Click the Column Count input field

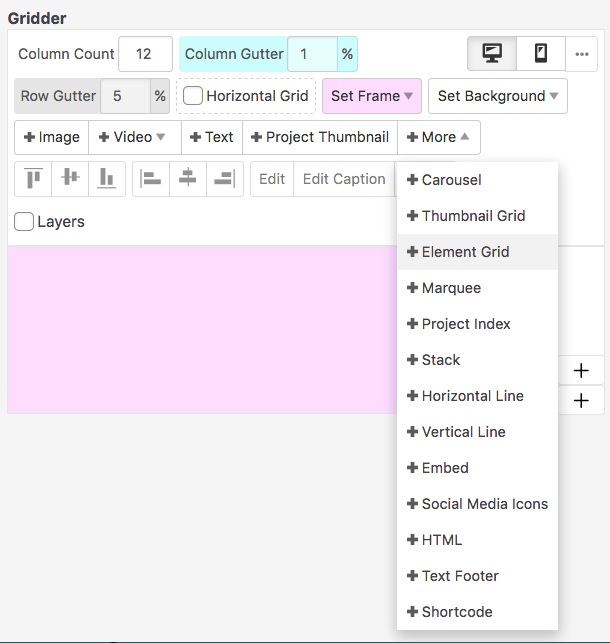[145, 54]
